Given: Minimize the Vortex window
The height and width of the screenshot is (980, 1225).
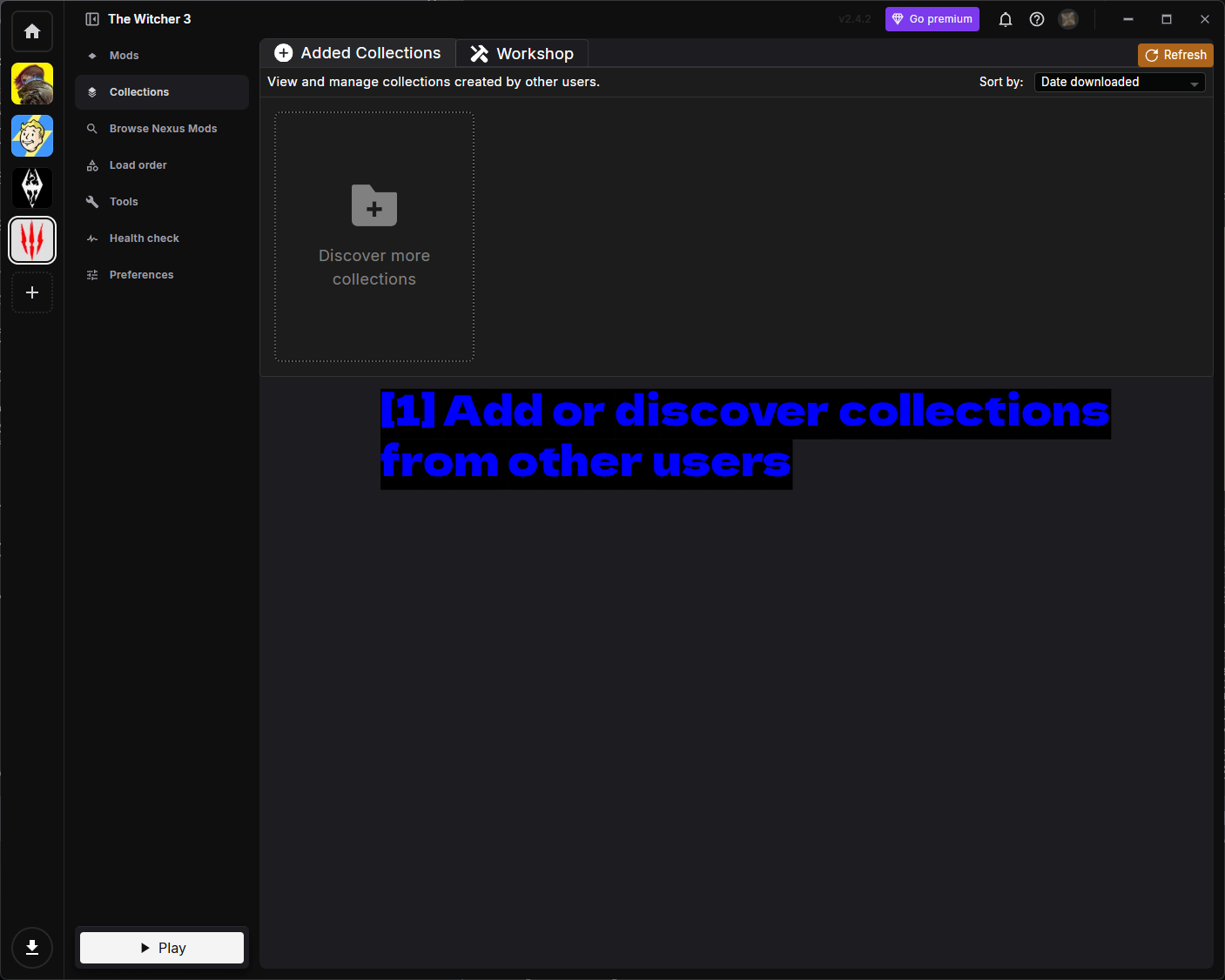Looking at the screenshot, I should coord(1128,19).
